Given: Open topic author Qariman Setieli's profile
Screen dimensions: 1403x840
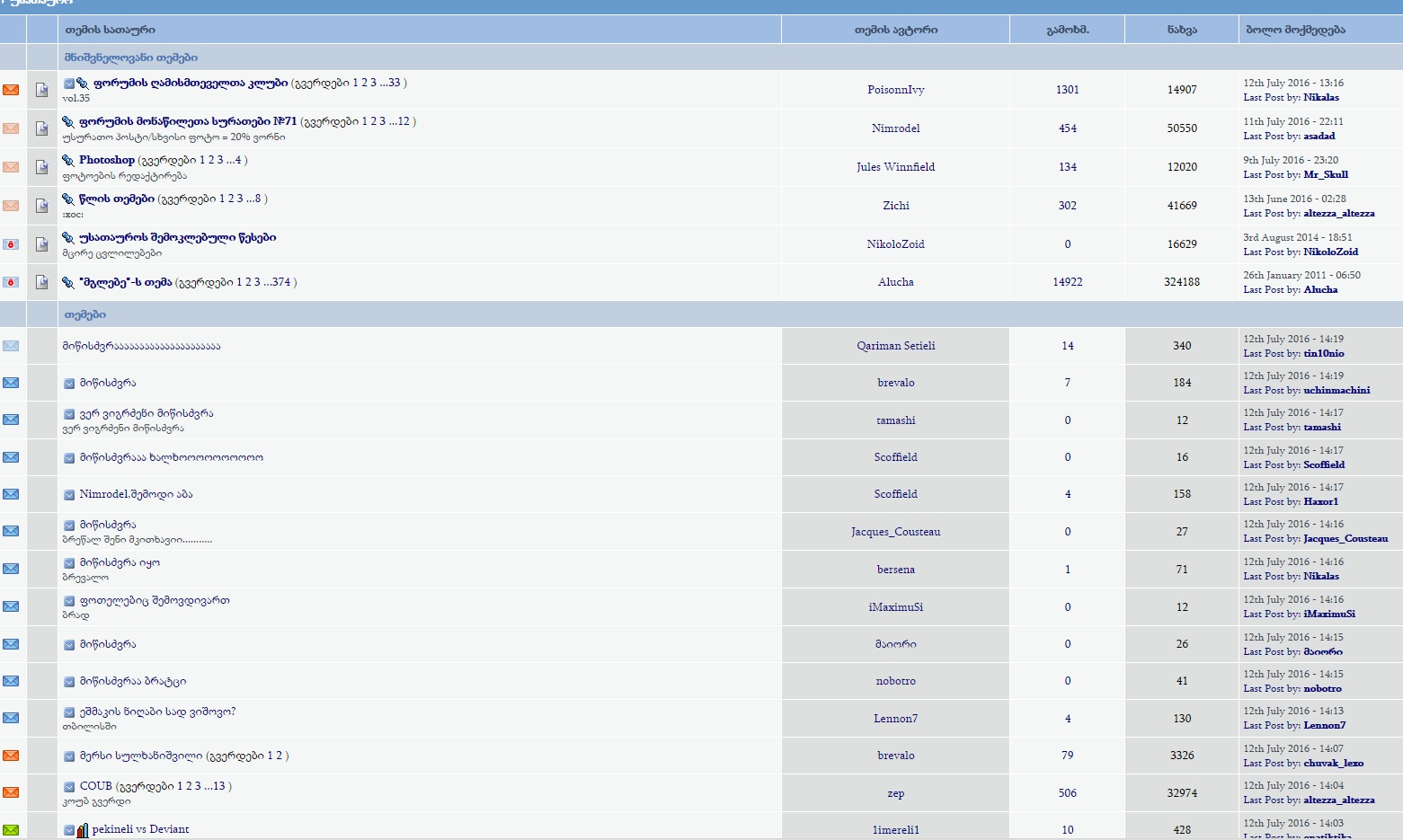Looking at the screenshot, I should coord(896,346).
